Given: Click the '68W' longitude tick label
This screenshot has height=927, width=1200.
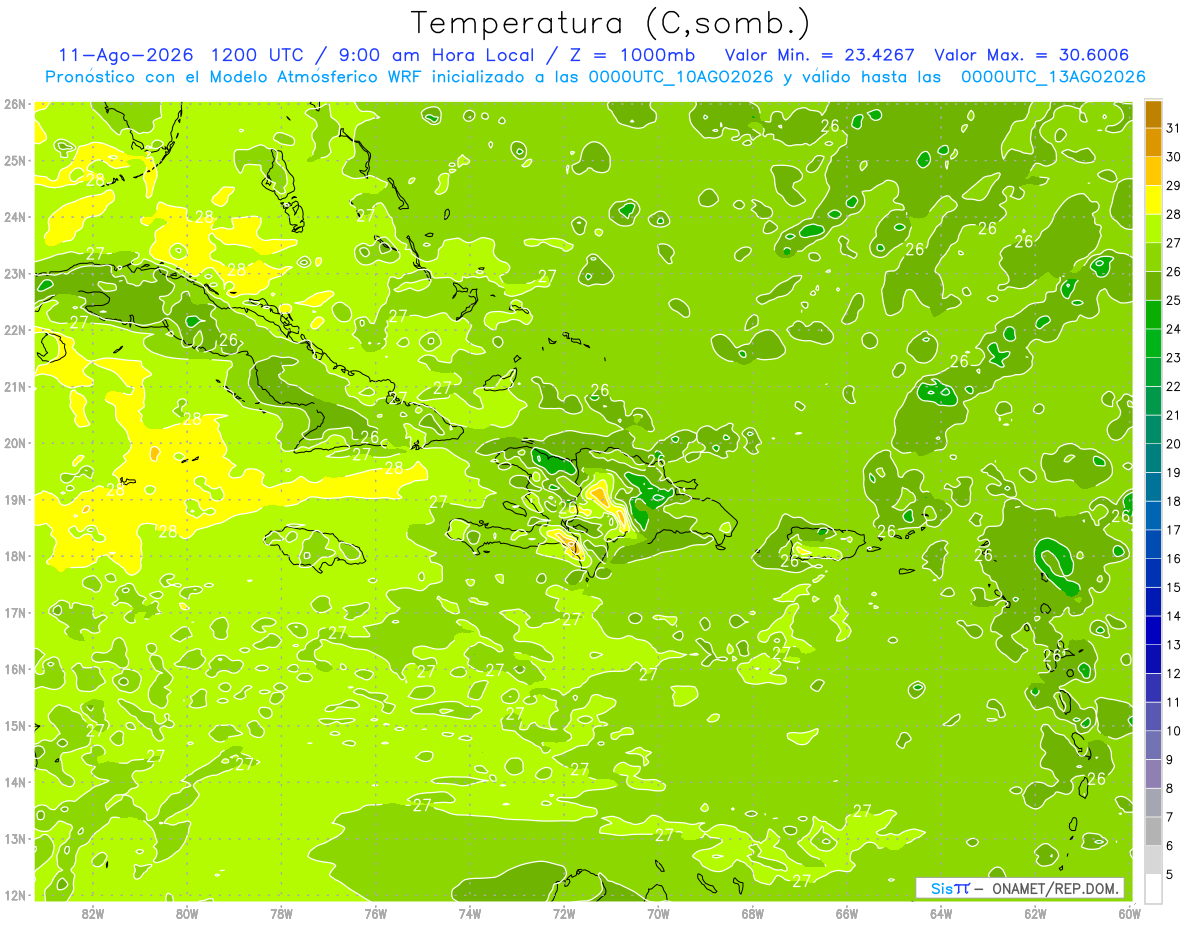Looking at the screenshot, I should click(753, 913).
